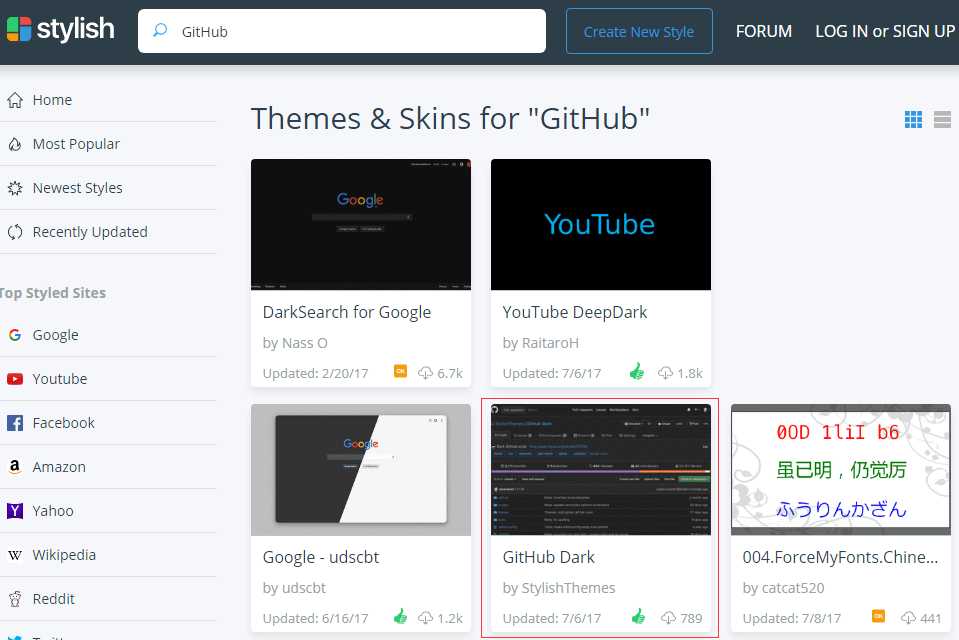Click the Google G icon
This screenshot has width=959, height=640.
(x=15, y=335)
